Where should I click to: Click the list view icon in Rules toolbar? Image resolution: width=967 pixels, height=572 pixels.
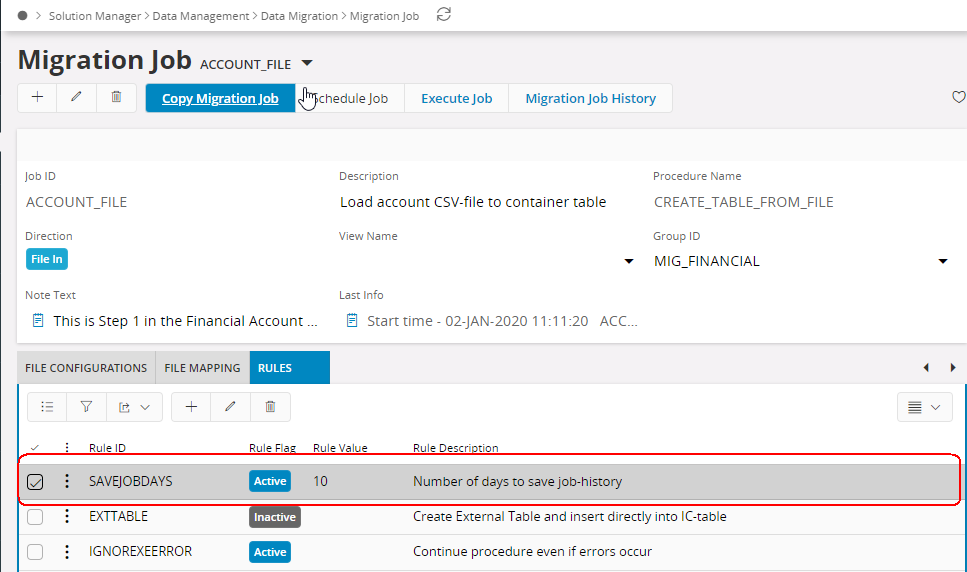pyautogui.click(x=46, y=407)
